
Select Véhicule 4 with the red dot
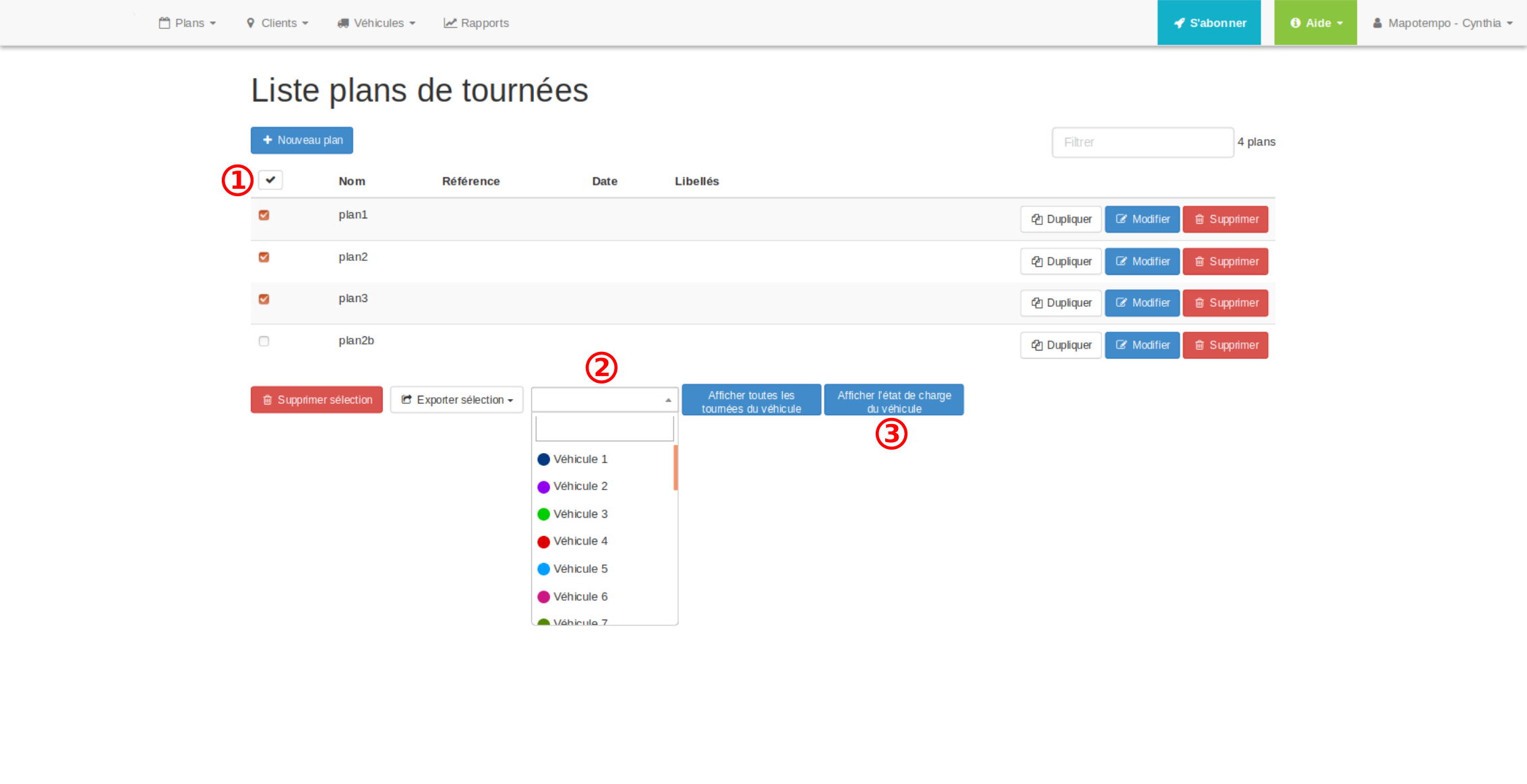coord(580,541)
